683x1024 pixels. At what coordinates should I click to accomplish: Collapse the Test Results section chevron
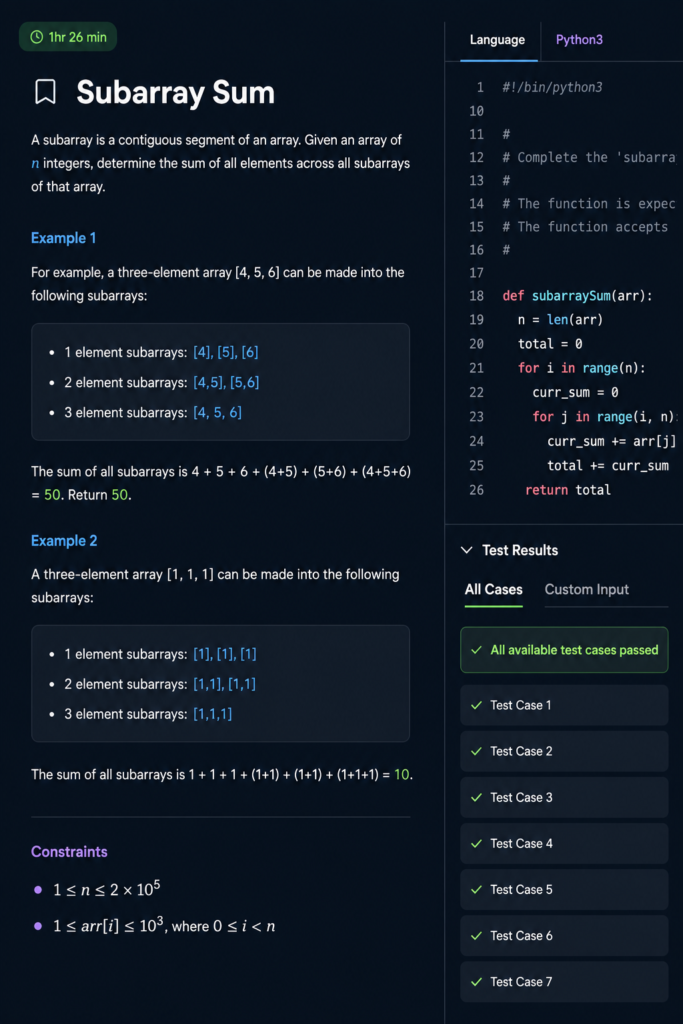coord(466,551)
